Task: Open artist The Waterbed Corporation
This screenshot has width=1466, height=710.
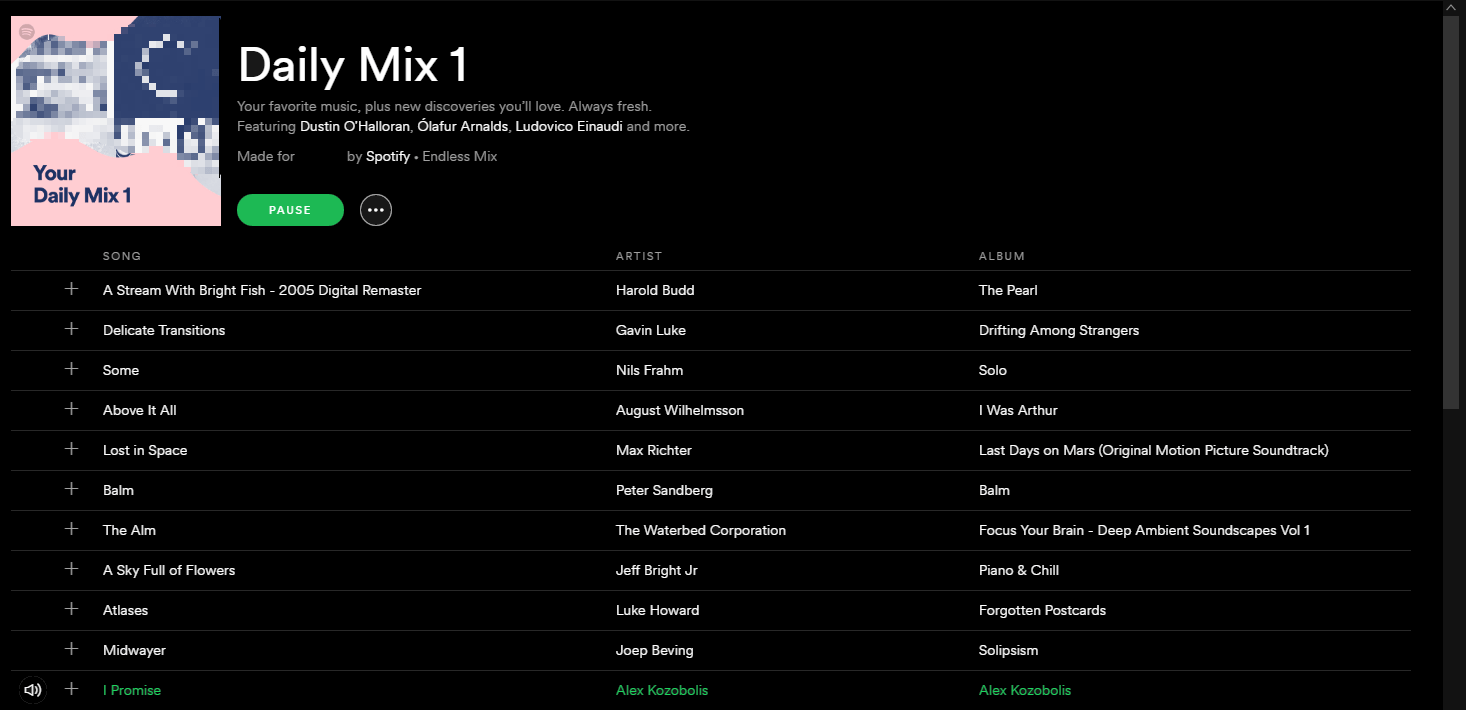Action: (701, 530)
